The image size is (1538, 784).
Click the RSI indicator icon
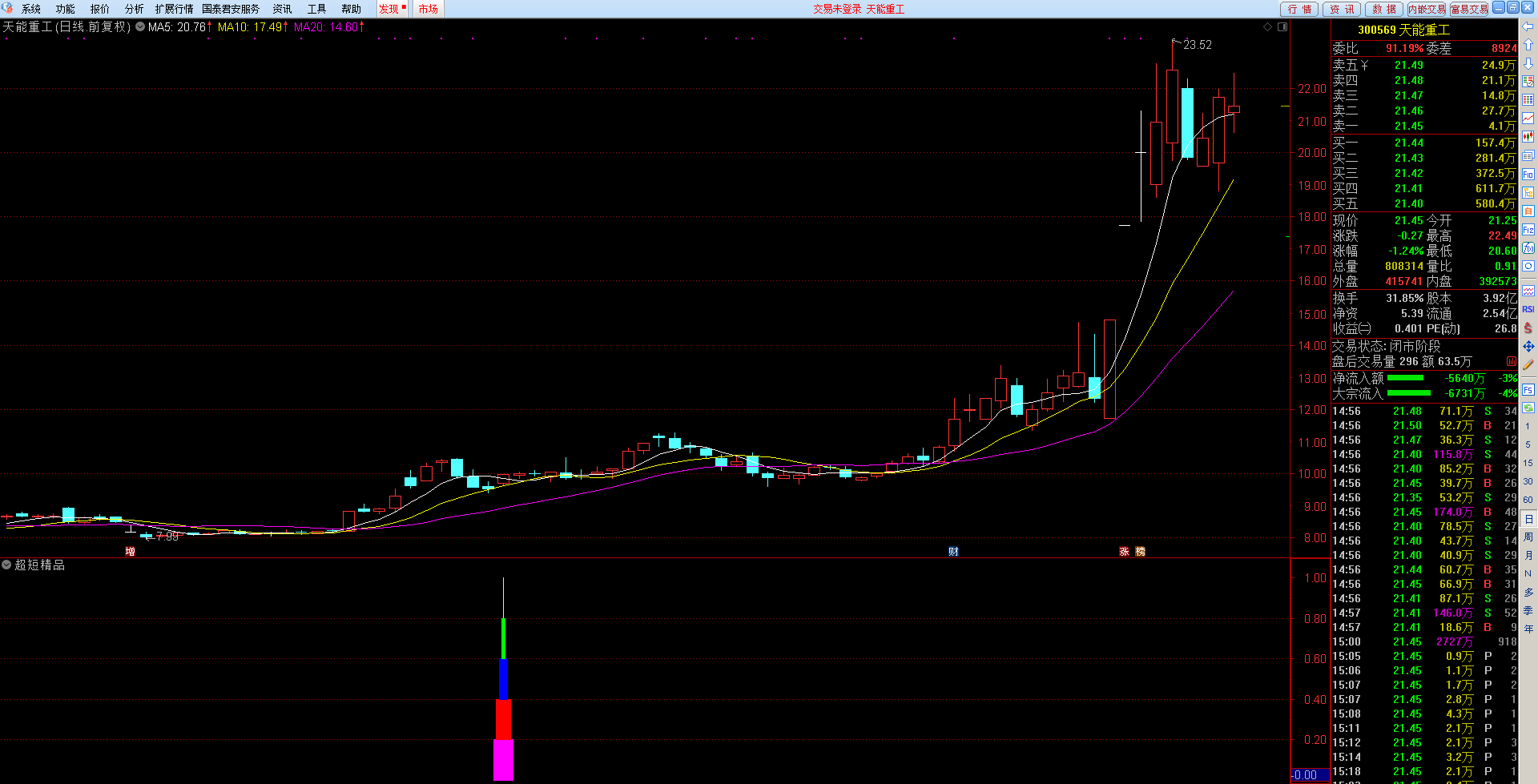point(1528,309)
